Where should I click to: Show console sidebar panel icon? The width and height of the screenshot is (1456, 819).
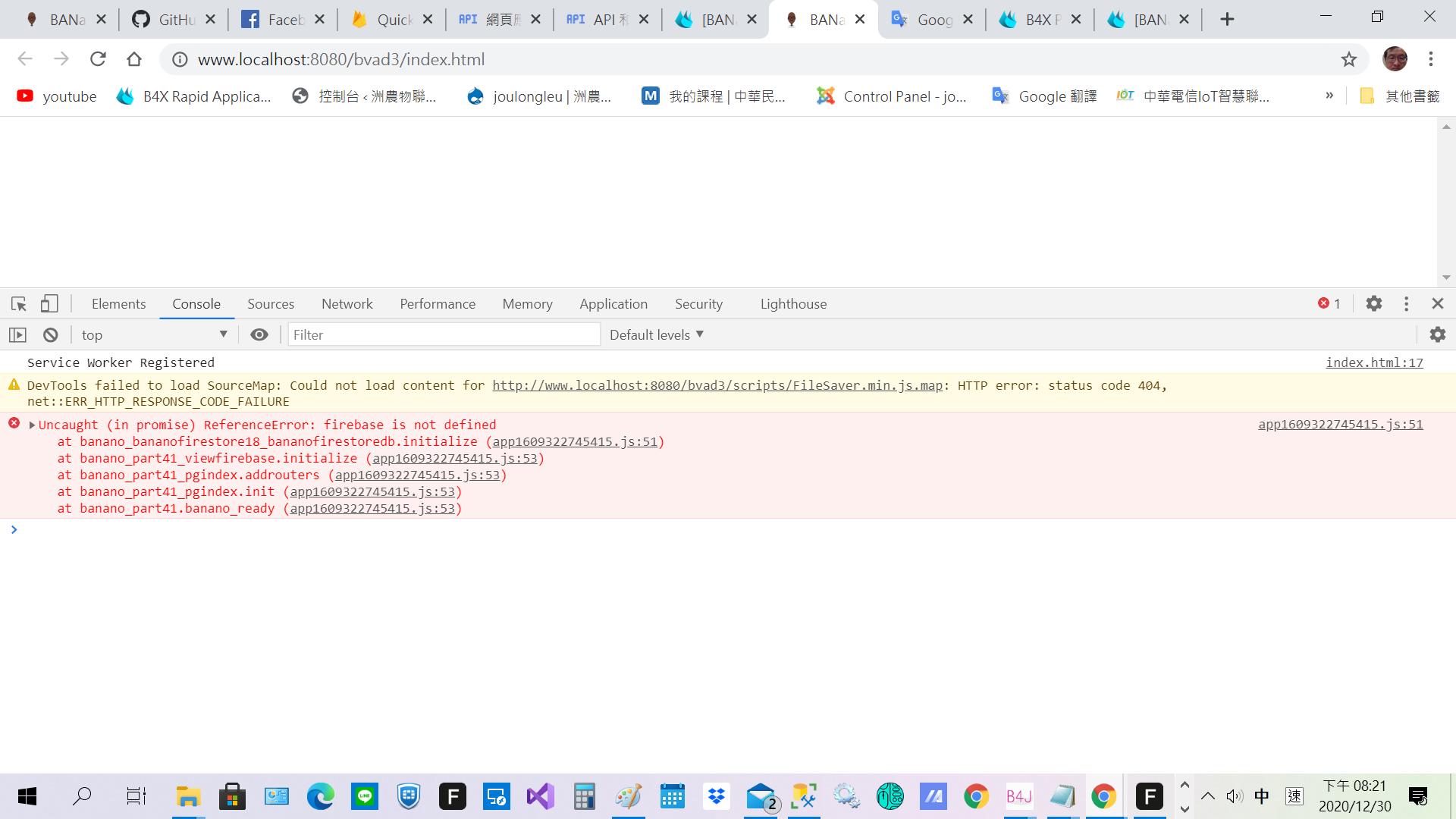17,334
